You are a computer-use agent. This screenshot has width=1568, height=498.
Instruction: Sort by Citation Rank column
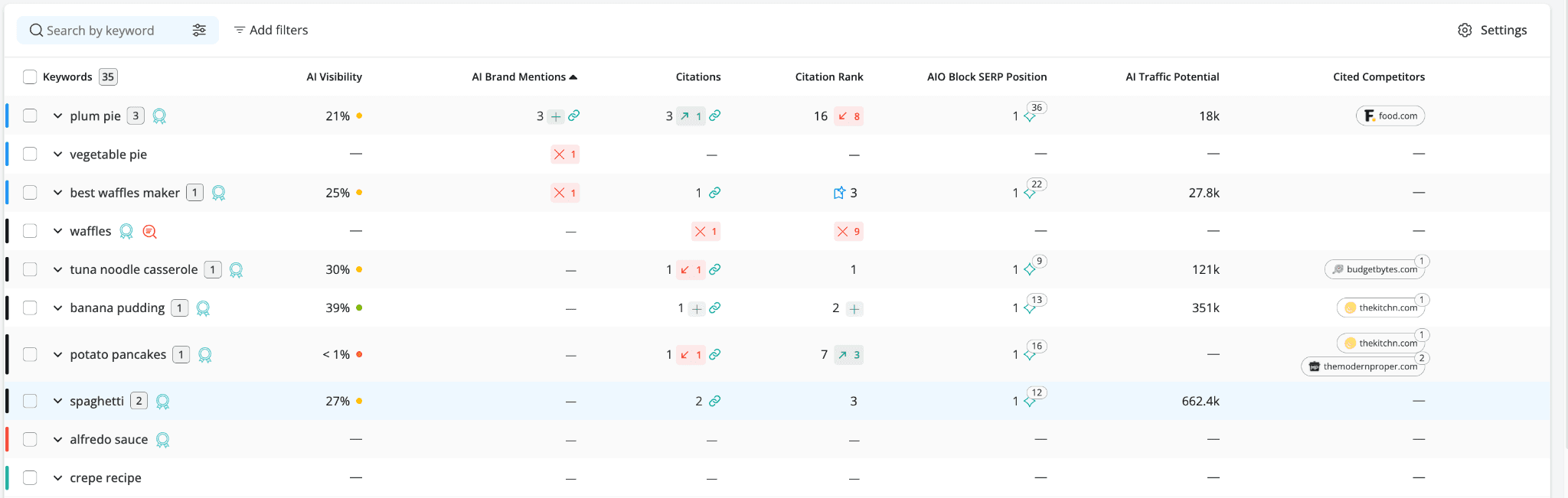[x=829, y=76]
